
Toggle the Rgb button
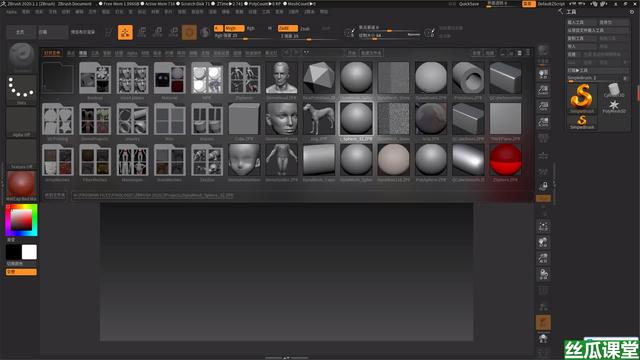(251, 29)
